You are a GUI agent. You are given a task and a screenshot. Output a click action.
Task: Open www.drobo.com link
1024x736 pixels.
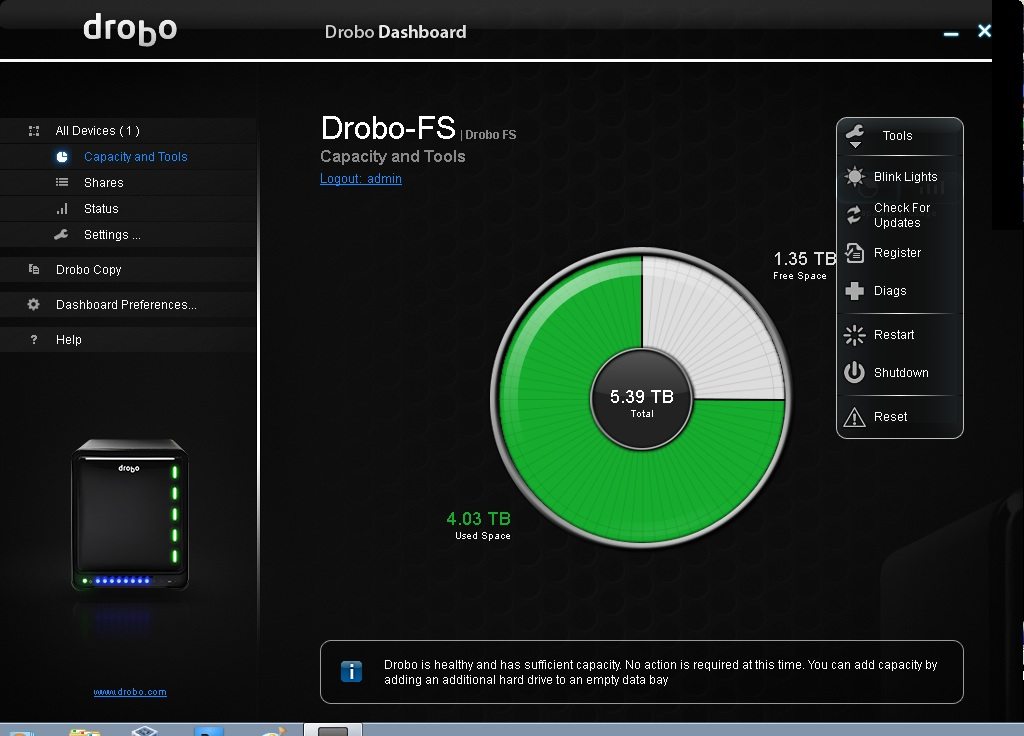[130, 692]
